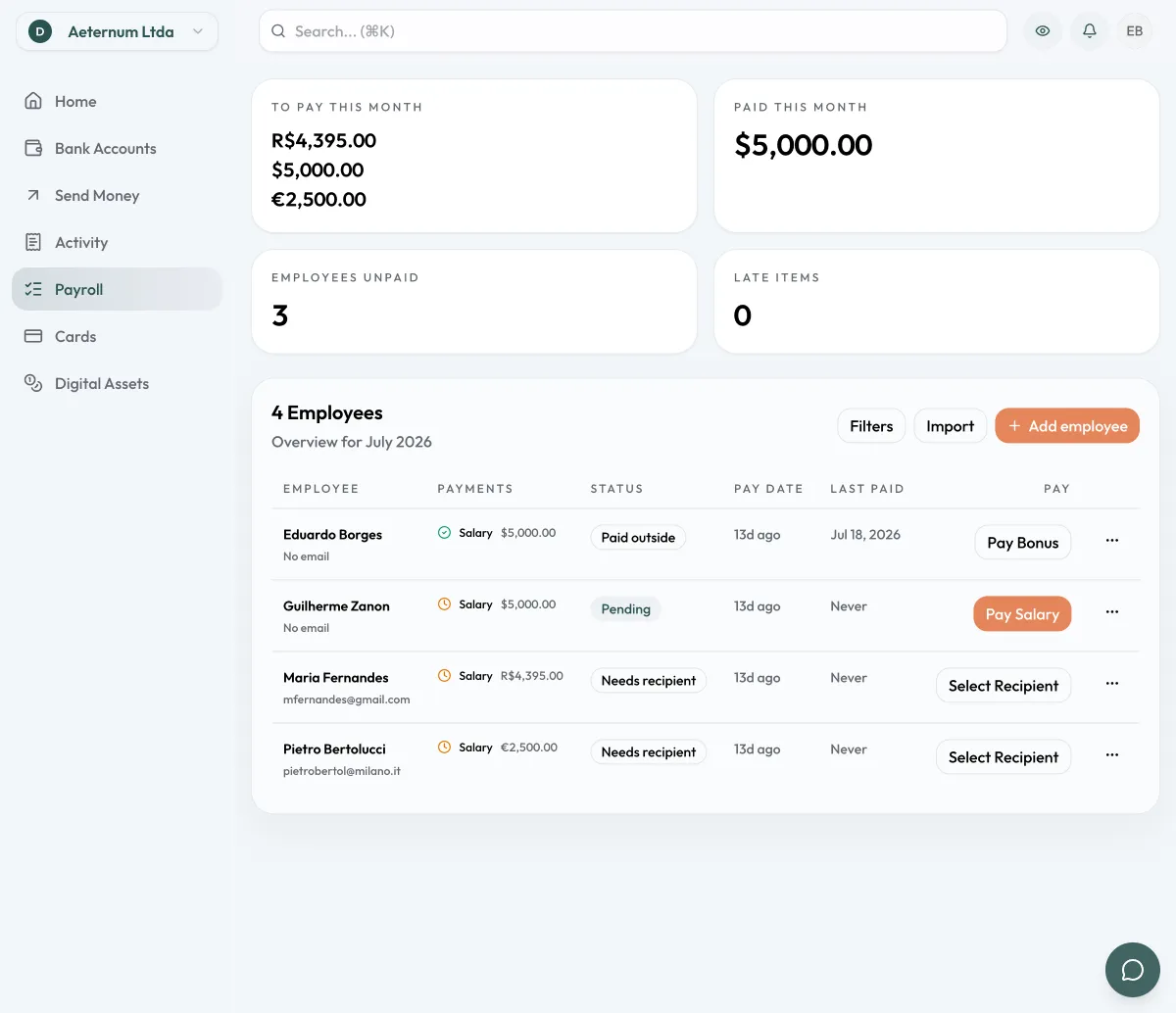The height and width of the screenshot is (1013, 1176).
Task: Click the Pending status badge
Action: [625, 608]
